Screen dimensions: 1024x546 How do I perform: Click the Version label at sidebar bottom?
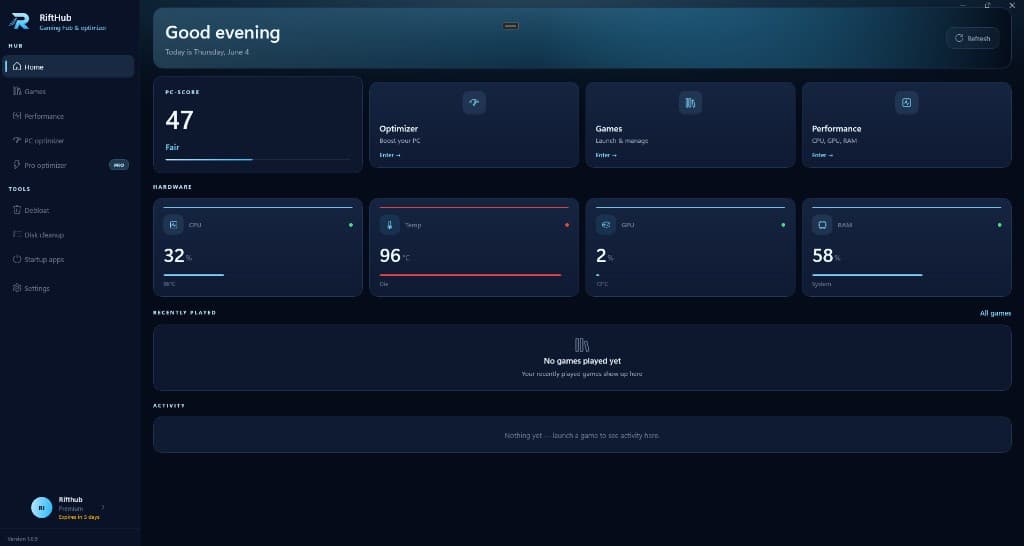coord(23,539)
